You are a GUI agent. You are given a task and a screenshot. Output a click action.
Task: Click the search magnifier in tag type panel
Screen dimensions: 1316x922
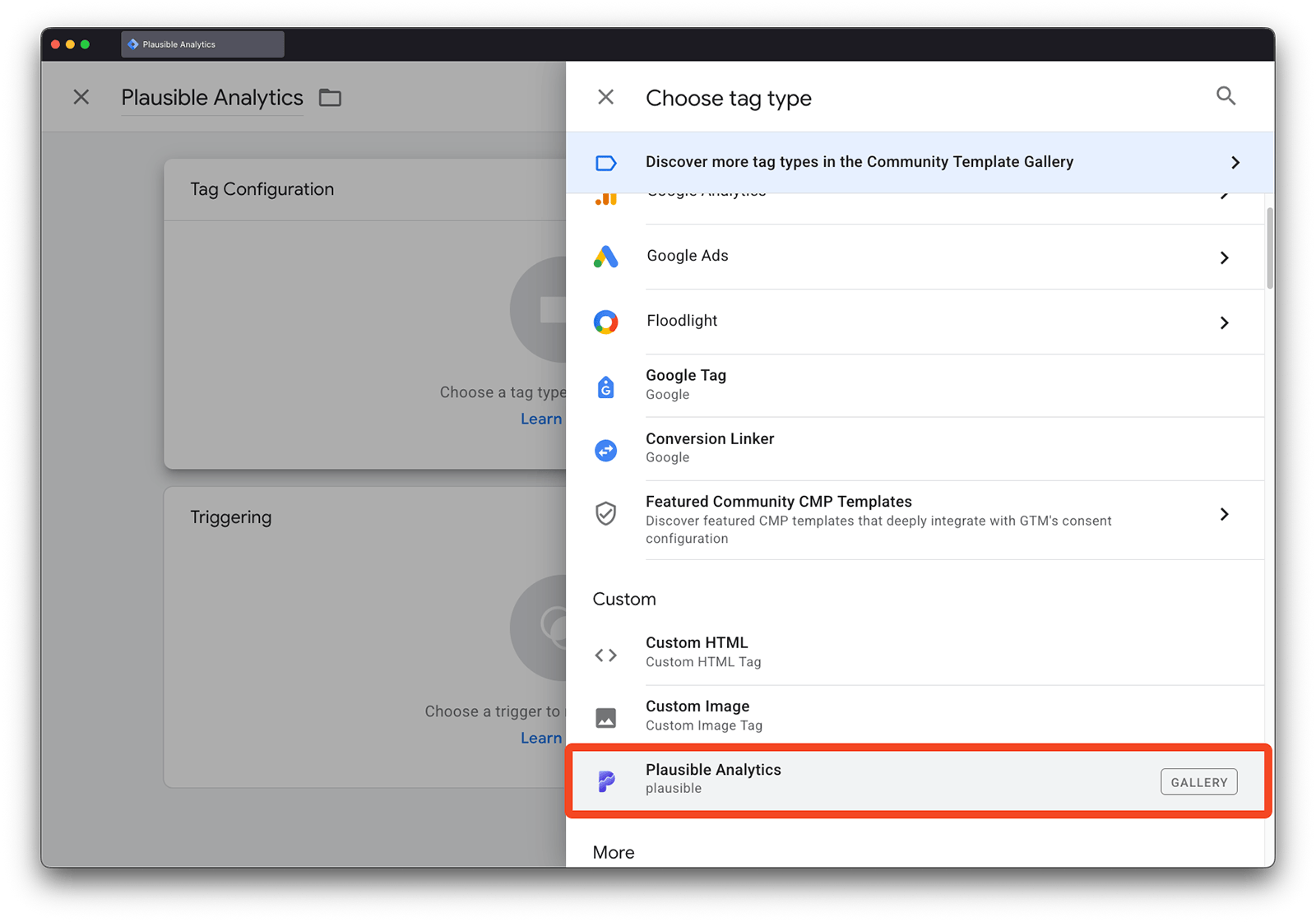[1226, 96]
